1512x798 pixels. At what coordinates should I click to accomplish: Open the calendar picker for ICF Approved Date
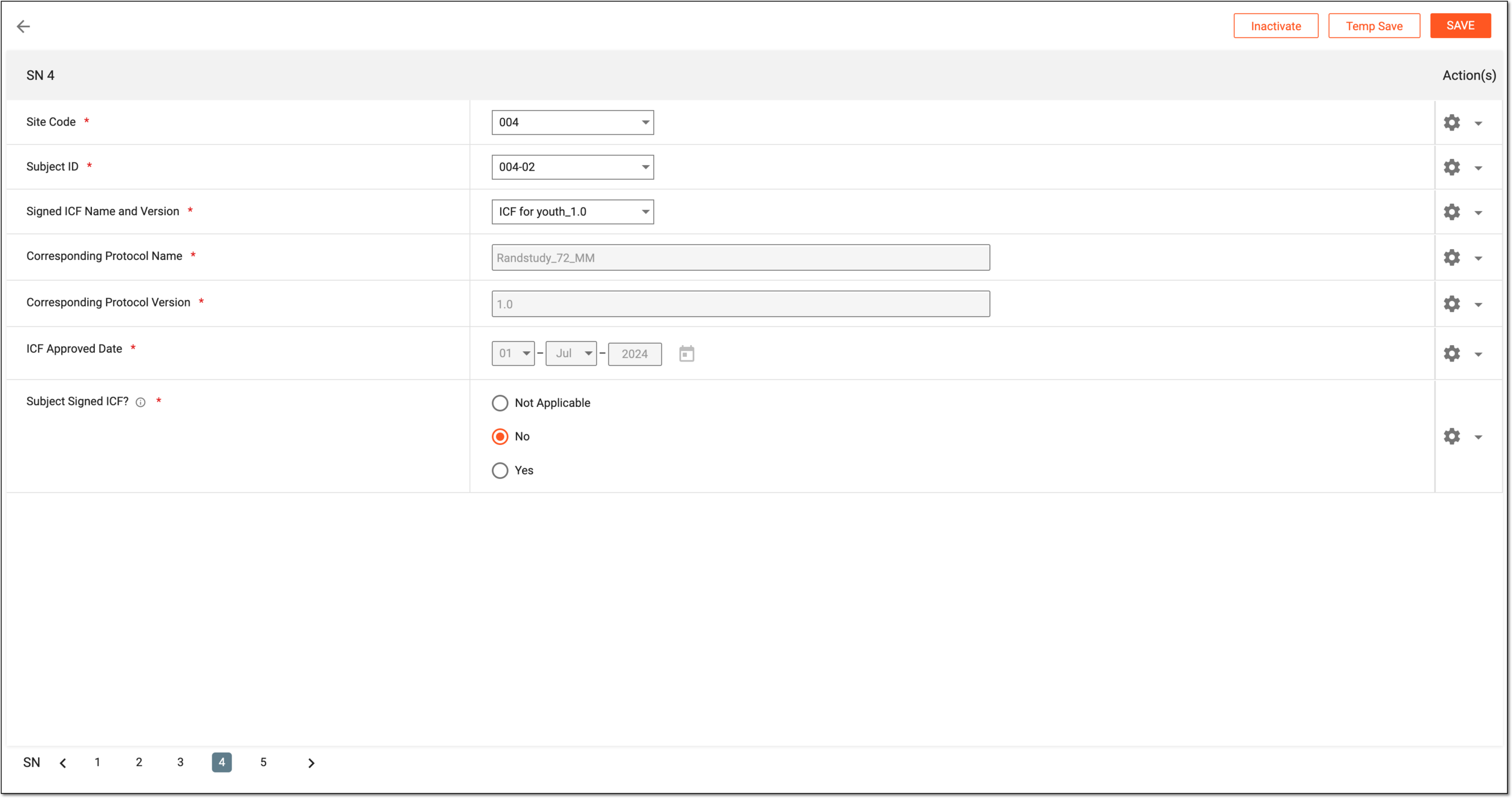[686, 354]
